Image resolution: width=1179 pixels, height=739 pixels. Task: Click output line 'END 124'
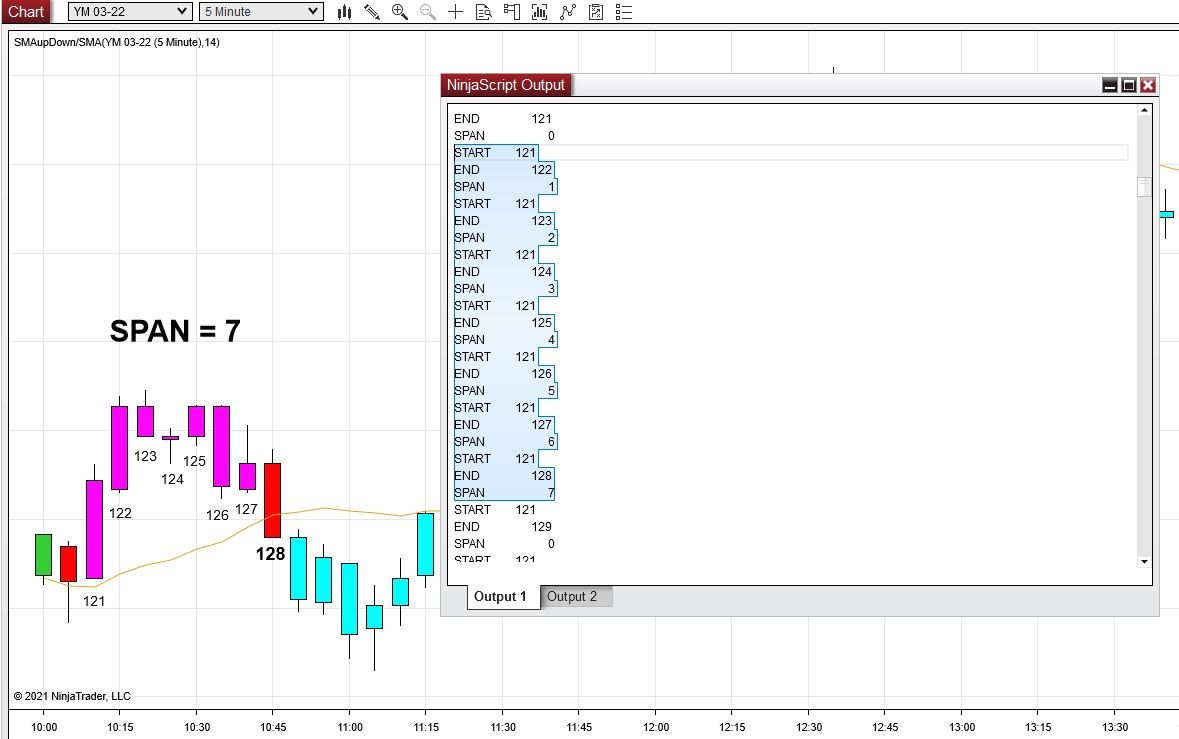tap(503, 271)
